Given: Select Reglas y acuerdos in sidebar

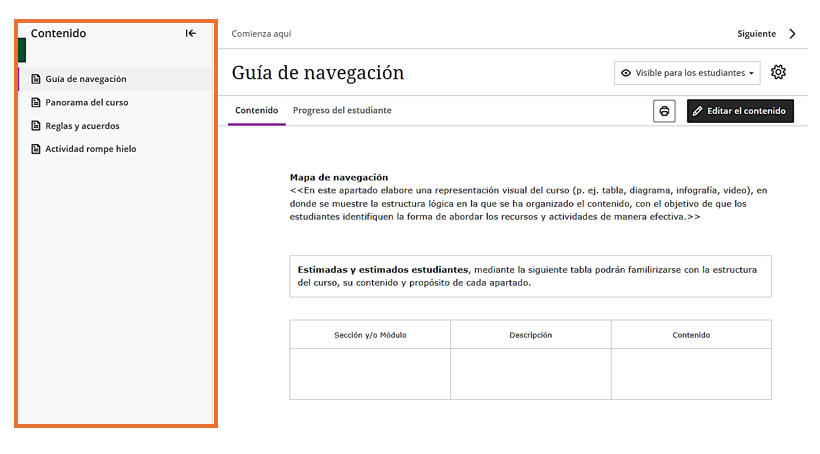Looking at the screenshot, I should pyautogui.click(x=82, y=126).
